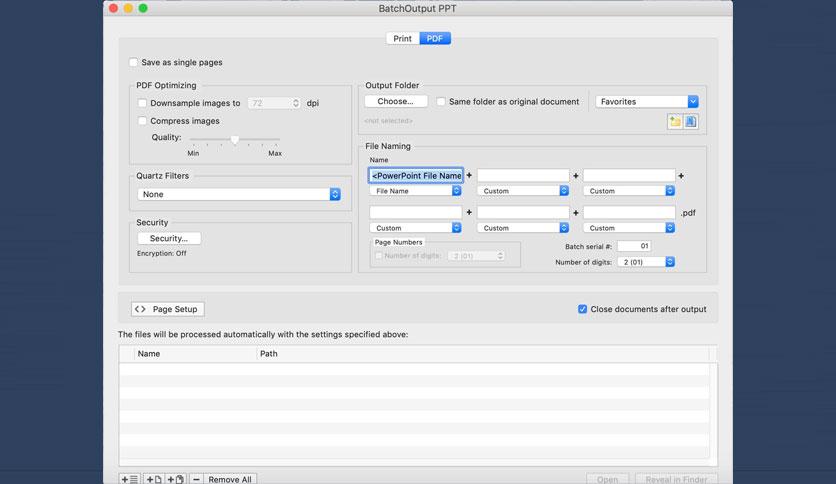Click the dpi value field showing 72

coord(270,103)
